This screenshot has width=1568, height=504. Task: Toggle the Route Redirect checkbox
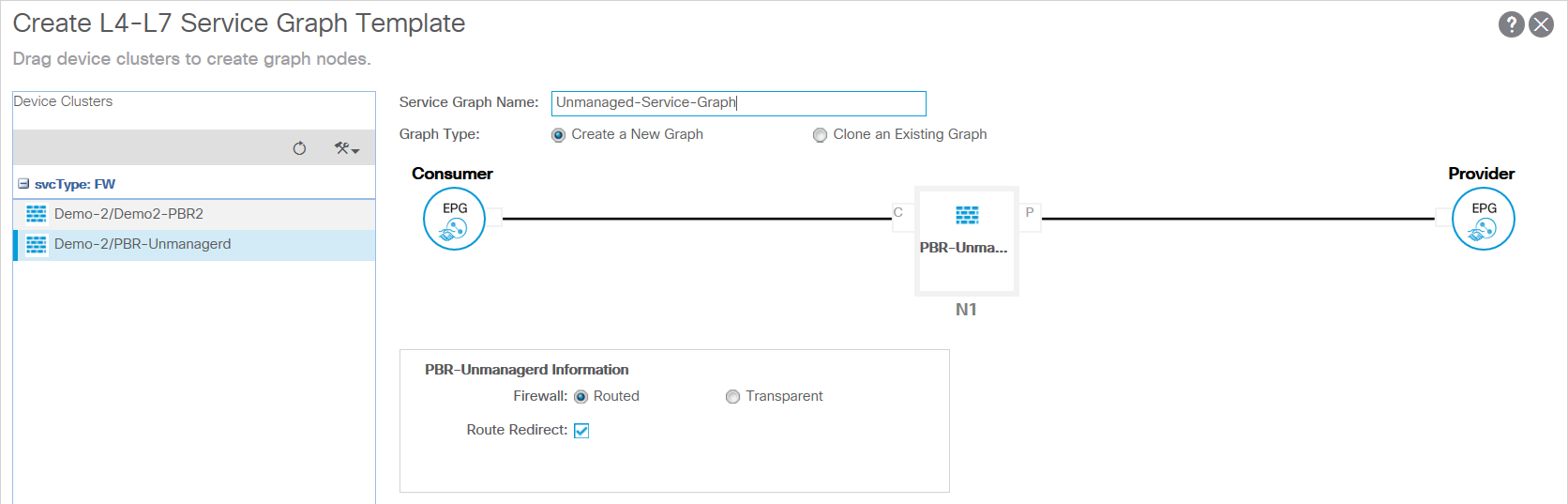click(x=581, y=431)
